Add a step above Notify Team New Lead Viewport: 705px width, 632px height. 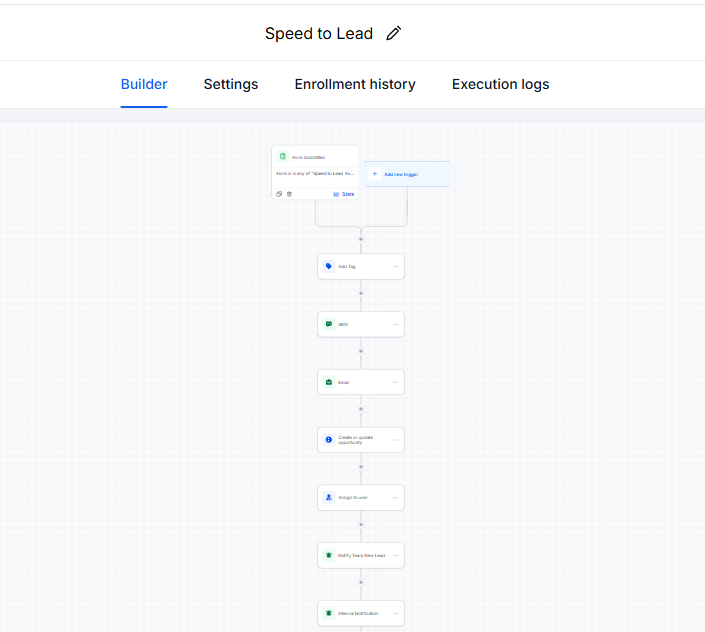point(361,525)
